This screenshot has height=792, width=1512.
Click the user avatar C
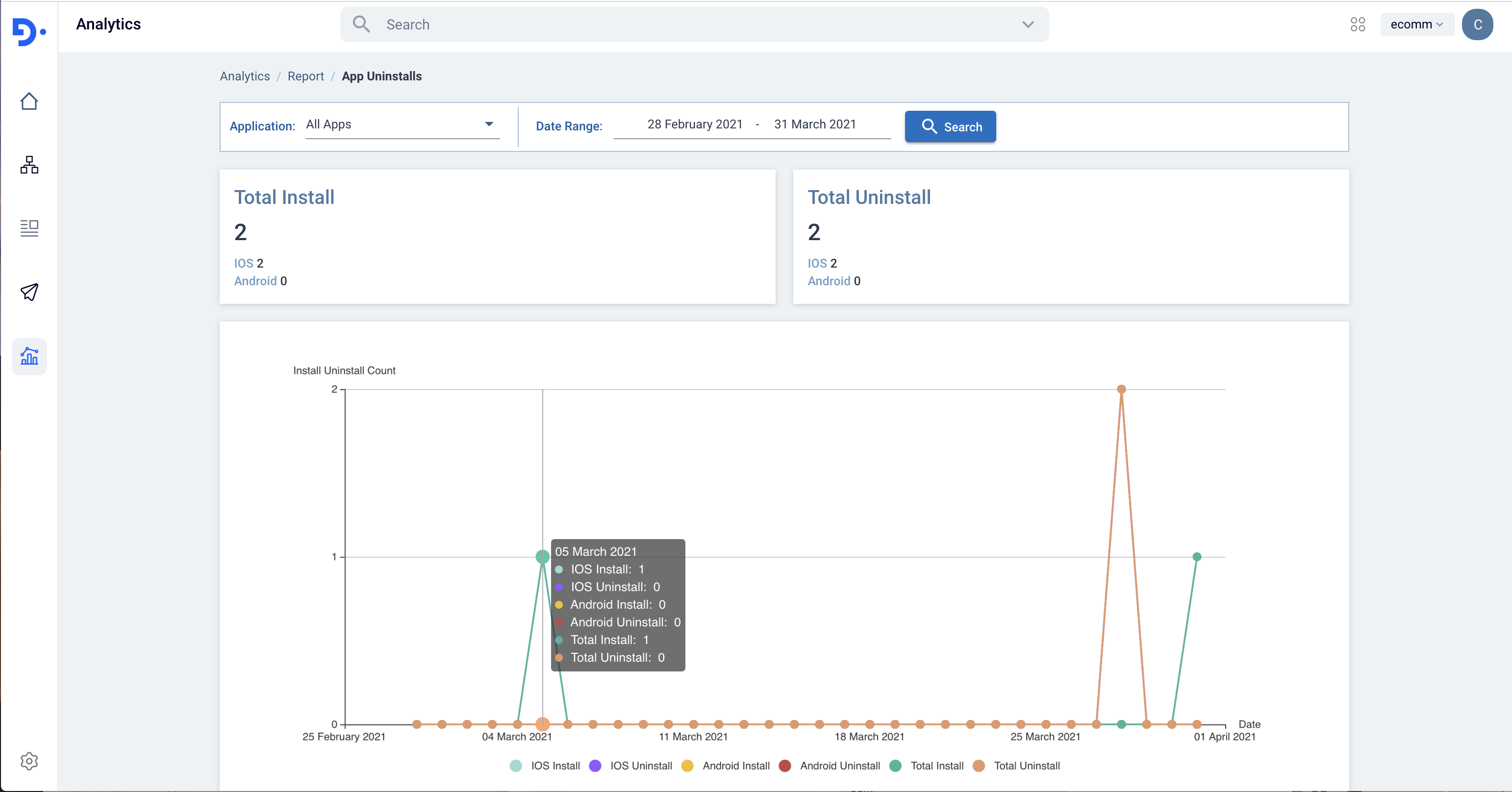1477,25
